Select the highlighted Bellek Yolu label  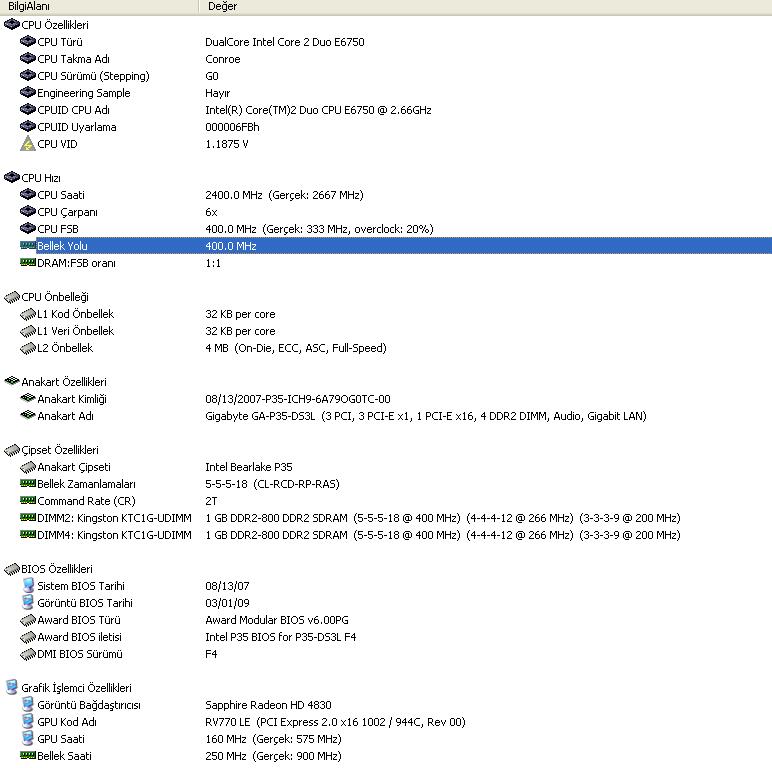point(62,246)
